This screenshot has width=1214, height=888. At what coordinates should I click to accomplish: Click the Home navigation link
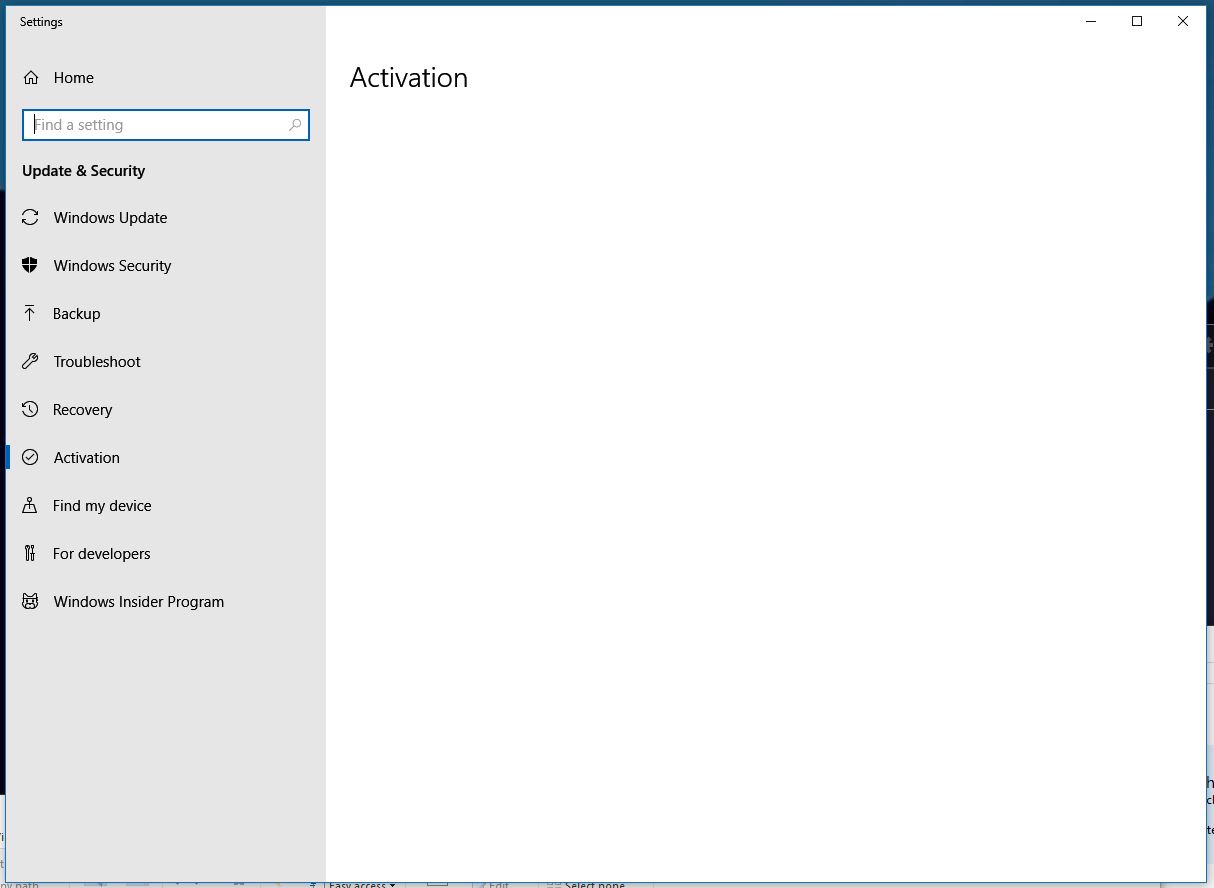click(74, 77)
